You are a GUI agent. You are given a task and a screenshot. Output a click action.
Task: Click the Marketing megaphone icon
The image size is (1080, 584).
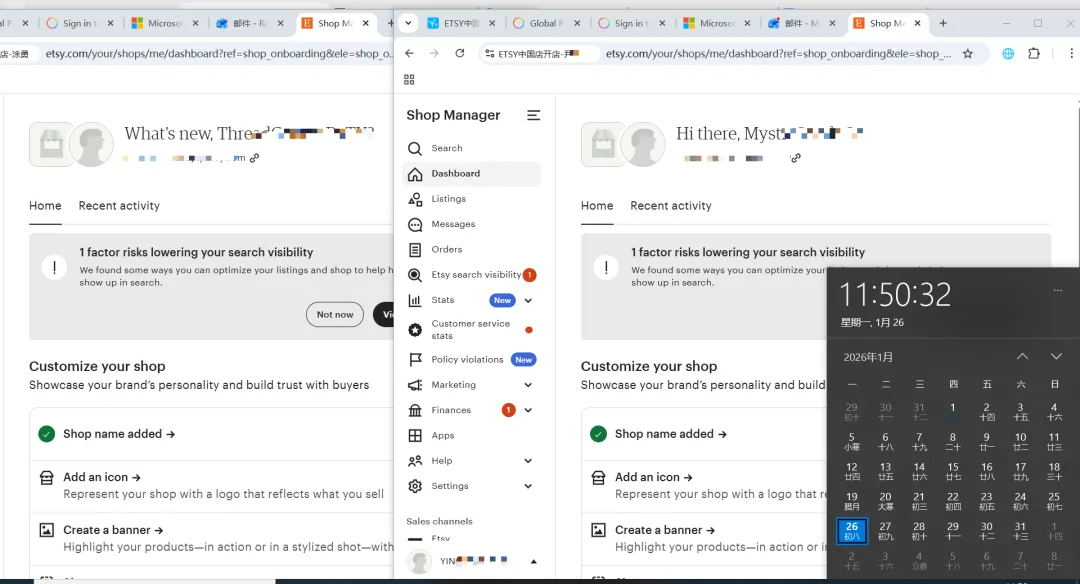click(x=415, y=385)
